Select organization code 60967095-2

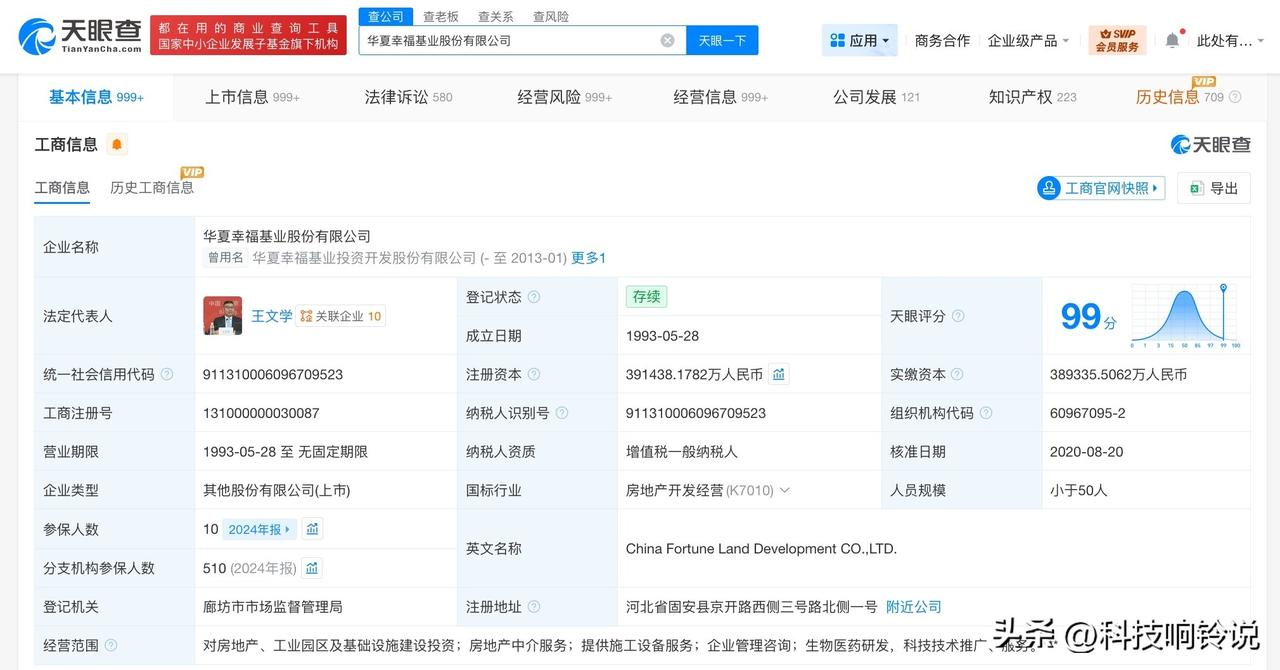click(x=1088, y=413)
